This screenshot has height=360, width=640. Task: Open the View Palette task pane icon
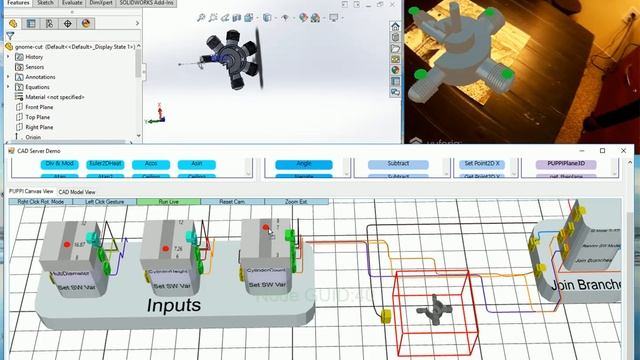click(x=395, y=60)
